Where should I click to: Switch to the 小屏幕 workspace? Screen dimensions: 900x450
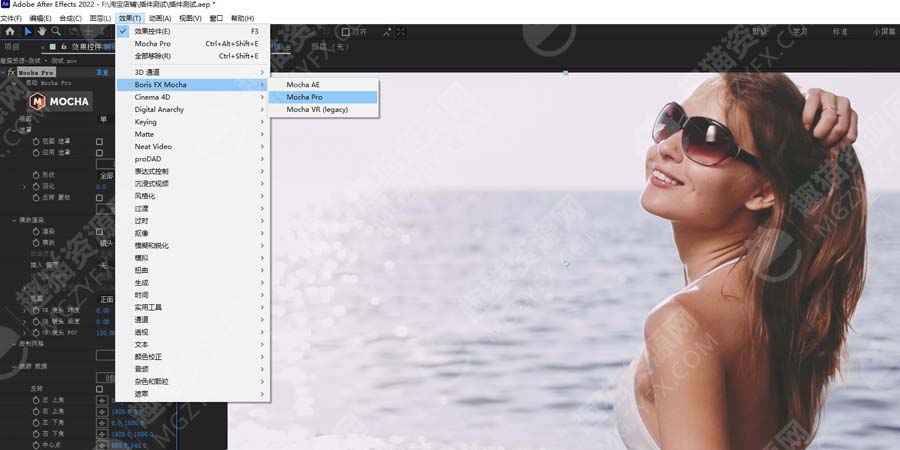(884, 32)
